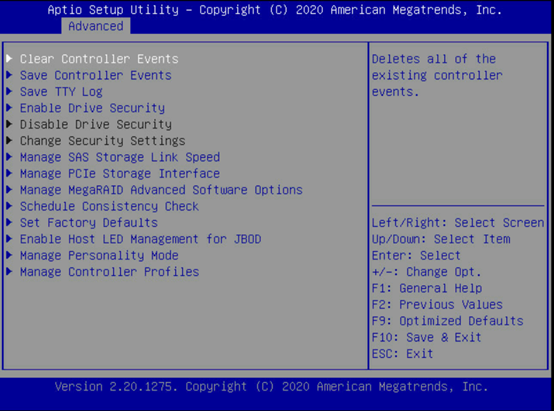Click the F10: Save & Exit hint
554x411 pixels.
coord(426,337)
